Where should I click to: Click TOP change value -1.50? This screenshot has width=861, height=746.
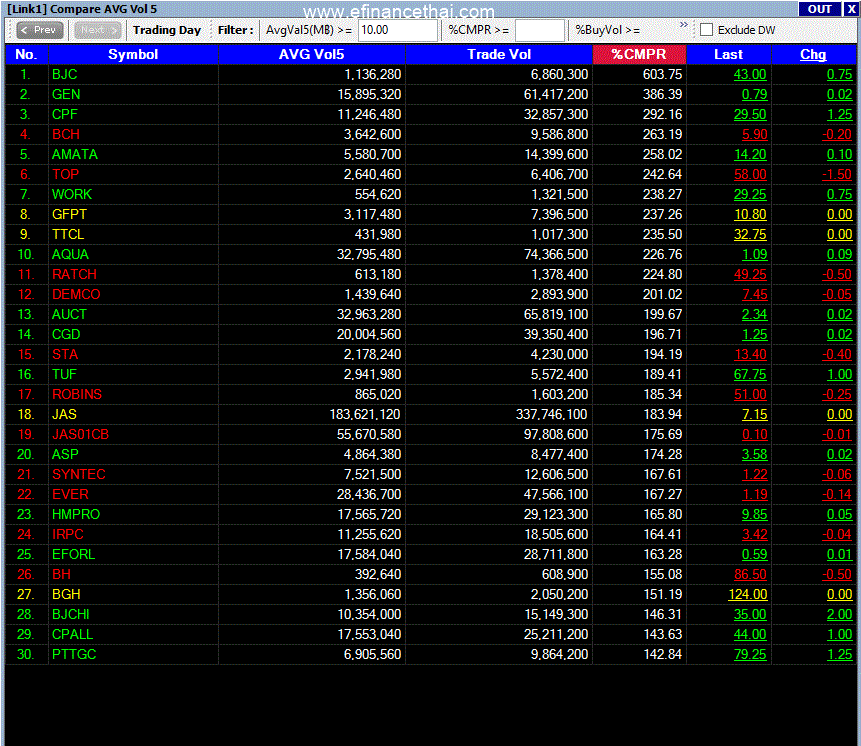837,175
